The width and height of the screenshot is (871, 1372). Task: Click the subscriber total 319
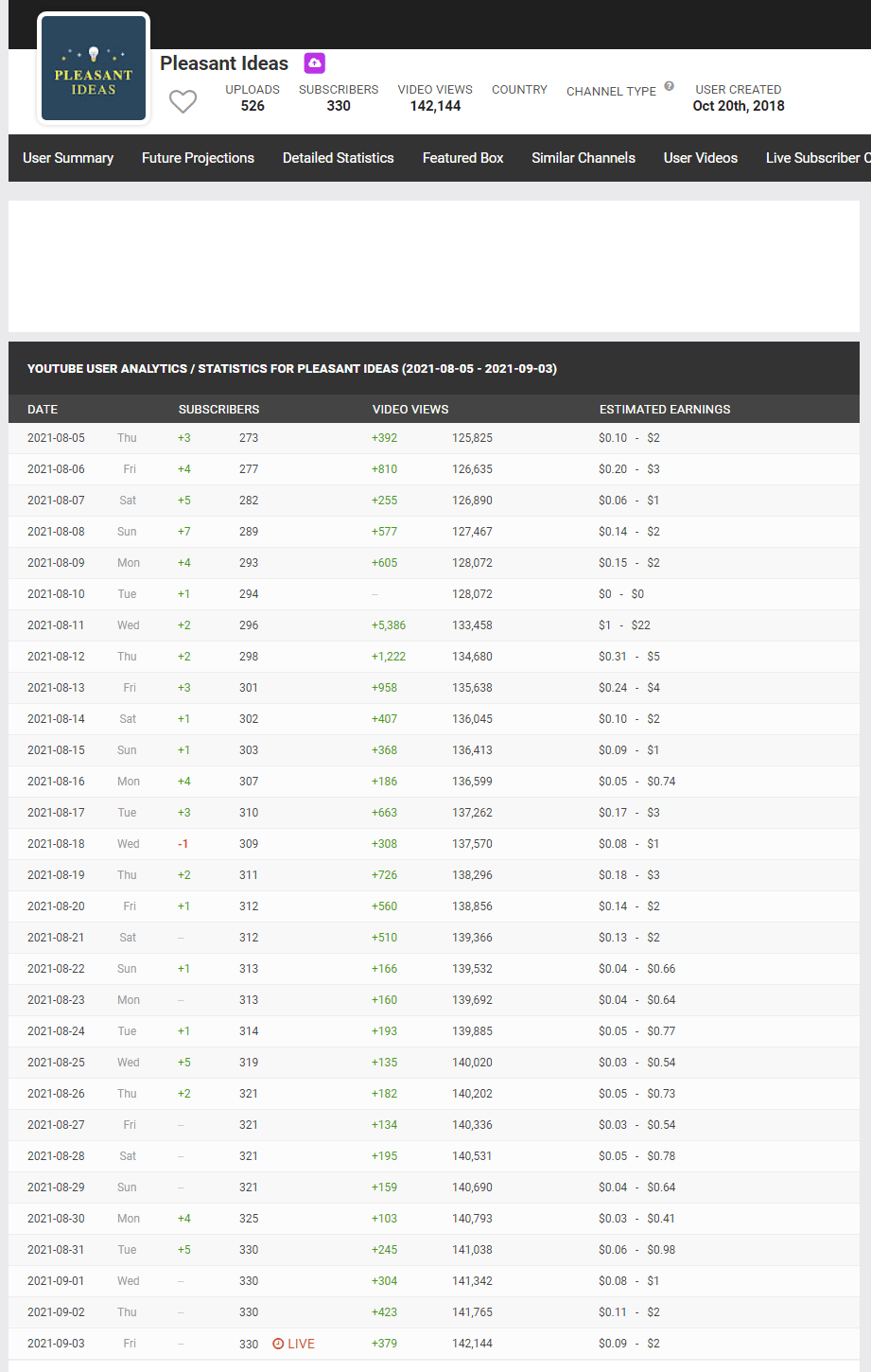point(249,1063)
